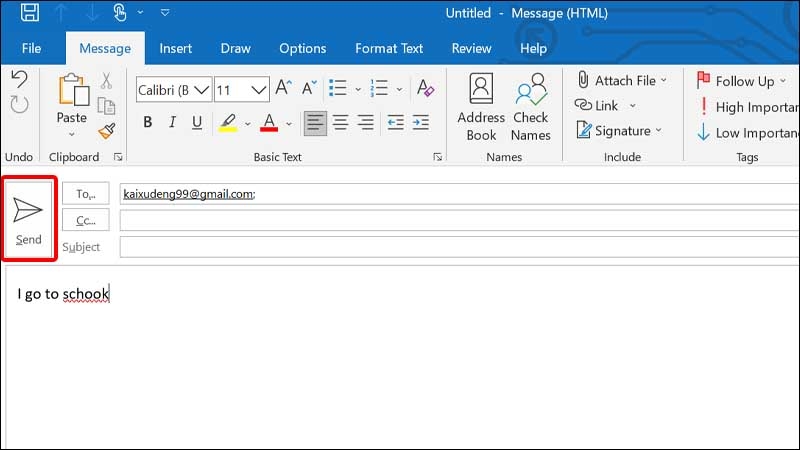The image size is (800, 450).
Task: Apply red font color
Action: tap(269, 122)
